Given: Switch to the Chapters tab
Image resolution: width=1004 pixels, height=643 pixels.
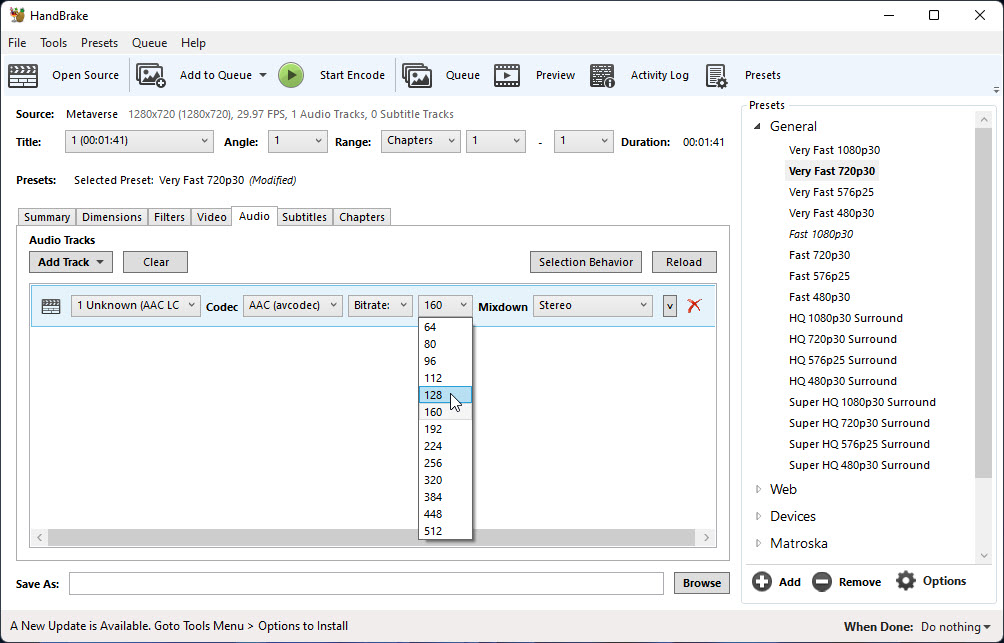Looking at the screenshot, I should click(362, 217).
